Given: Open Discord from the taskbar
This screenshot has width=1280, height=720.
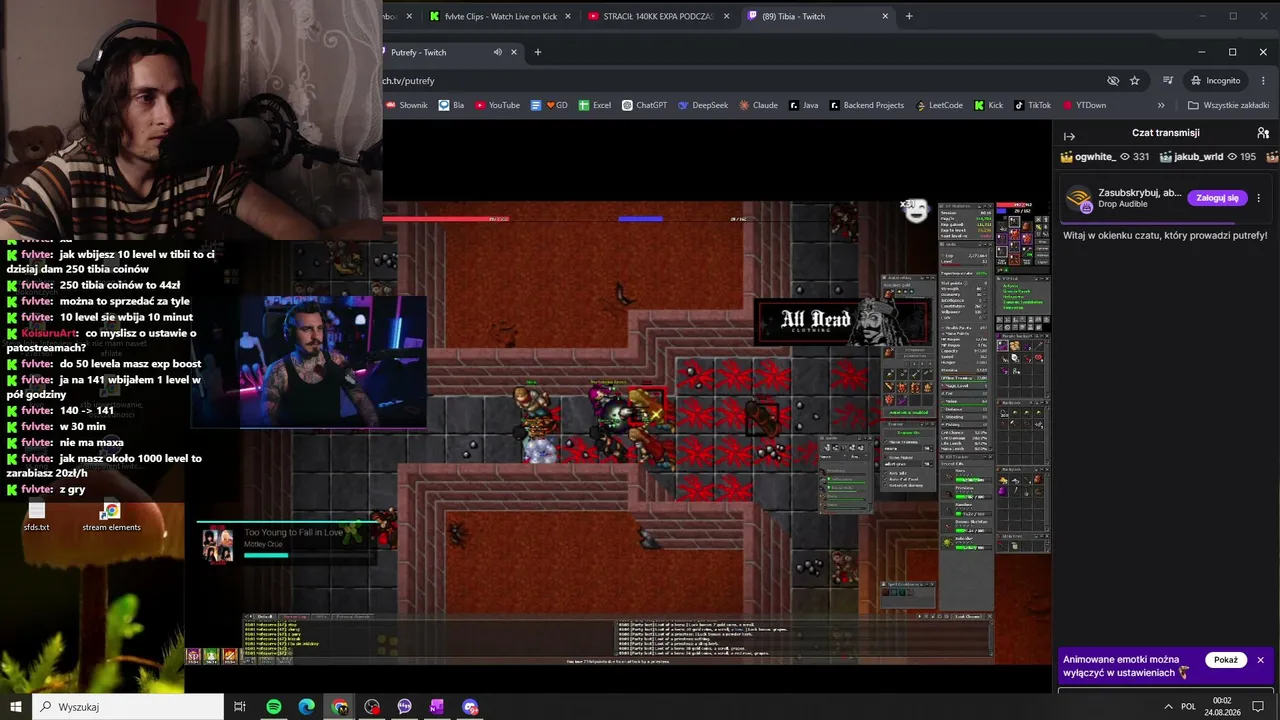Looking at the screenshot, I should click(470, 707).
